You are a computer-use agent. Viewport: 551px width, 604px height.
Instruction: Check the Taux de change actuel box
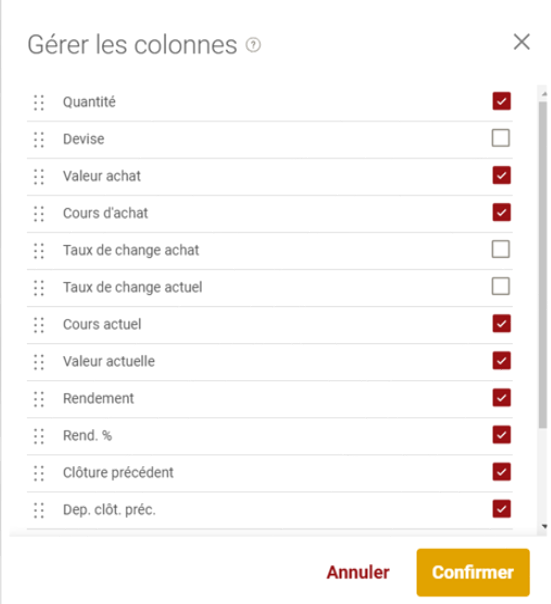(501, 286)
